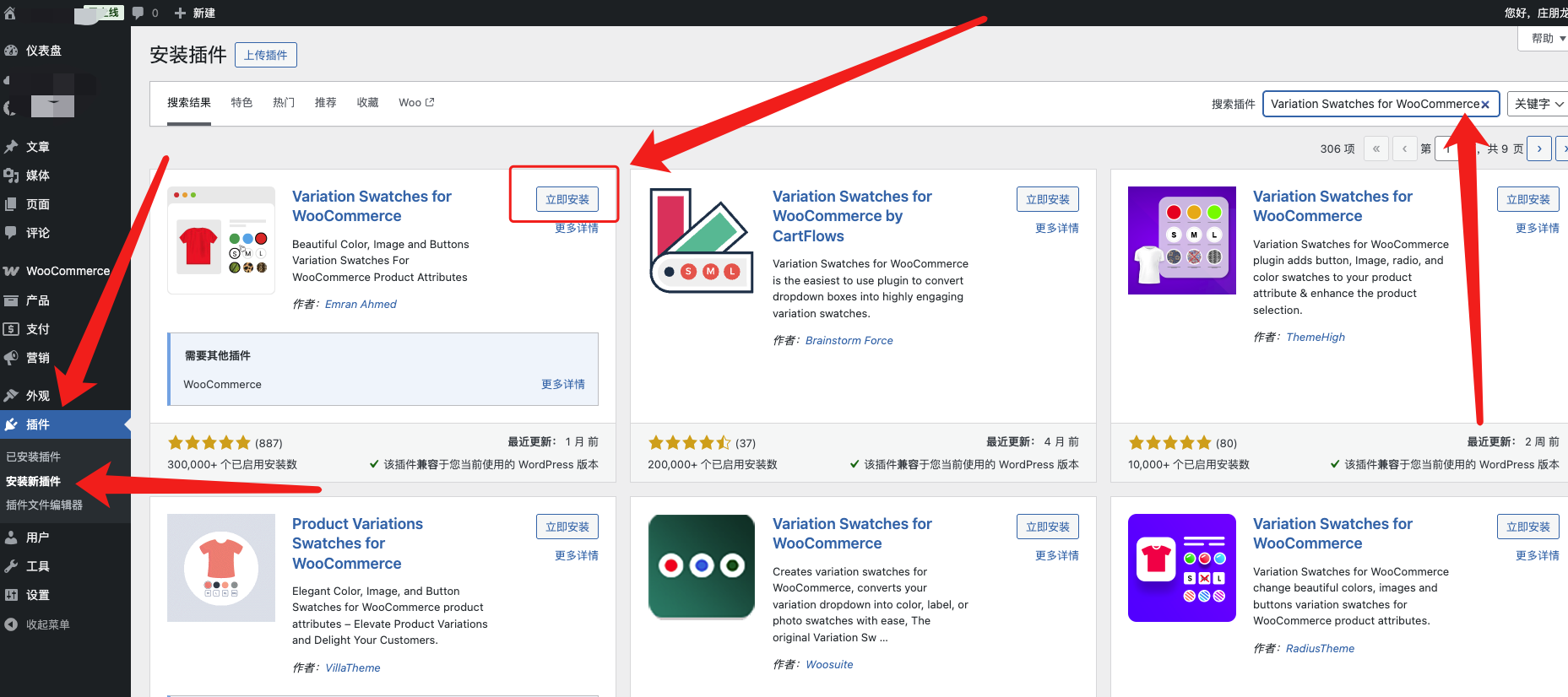Screen dimensions: 1568x697
Task: Open 更多详情 in the WooCommerce requirement box
Action: click(563, 384)
